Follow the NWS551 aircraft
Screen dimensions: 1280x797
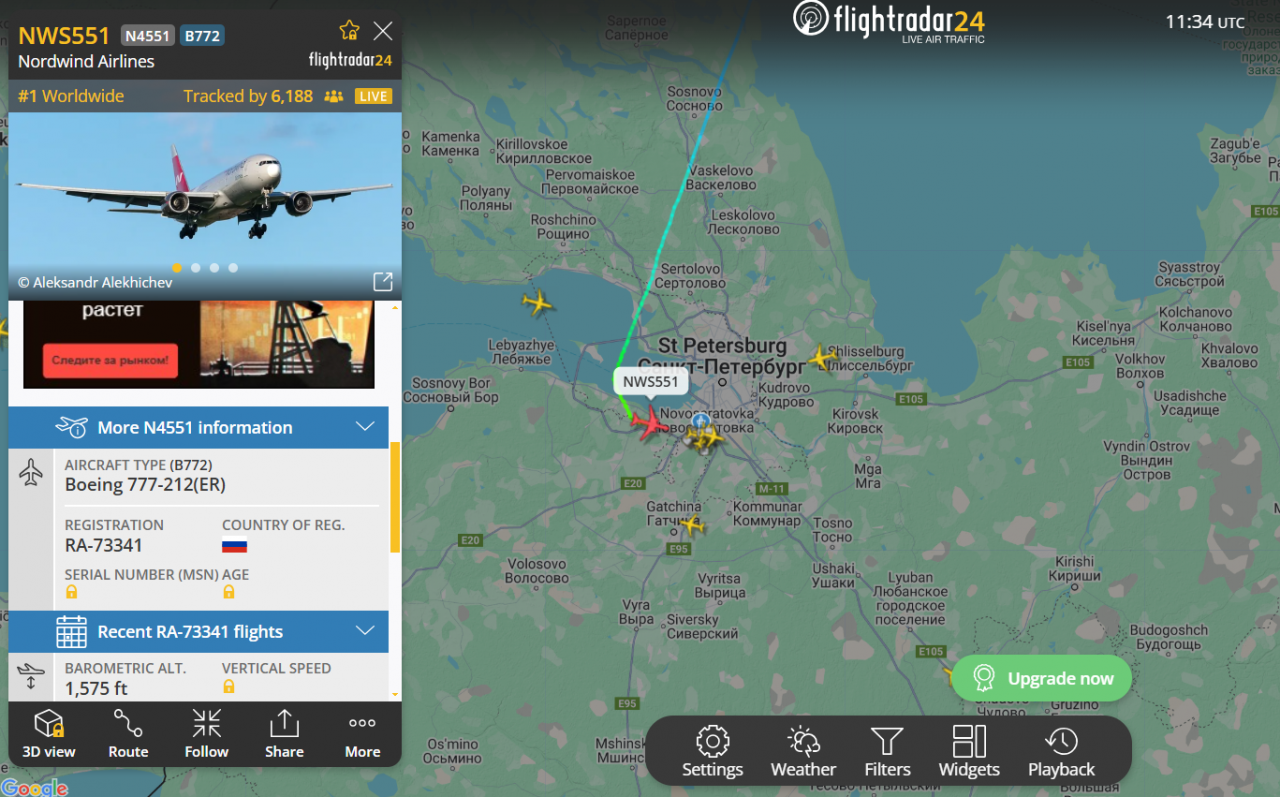207,734
